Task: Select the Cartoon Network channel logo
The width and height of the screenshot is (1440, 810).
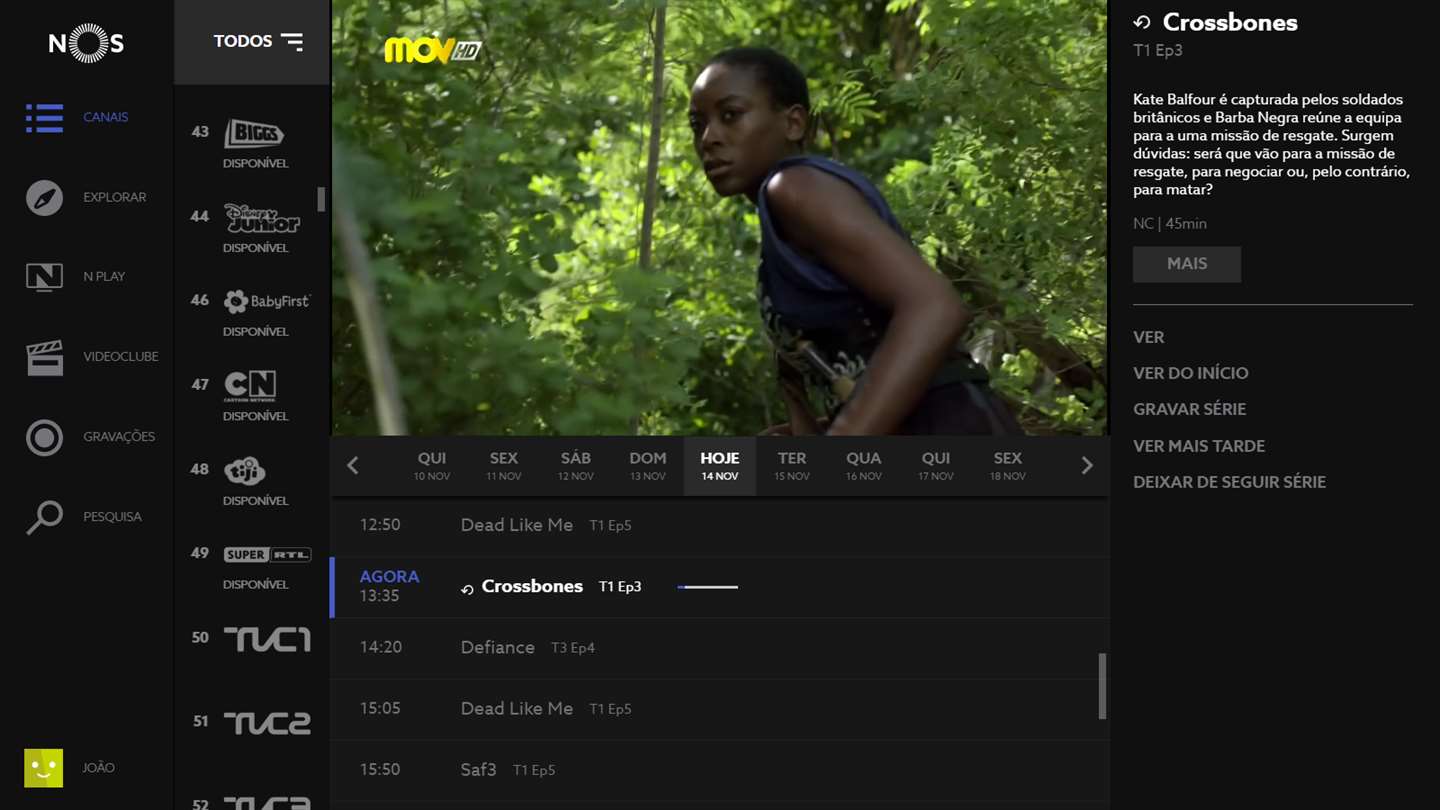Action: coord(250,386)
